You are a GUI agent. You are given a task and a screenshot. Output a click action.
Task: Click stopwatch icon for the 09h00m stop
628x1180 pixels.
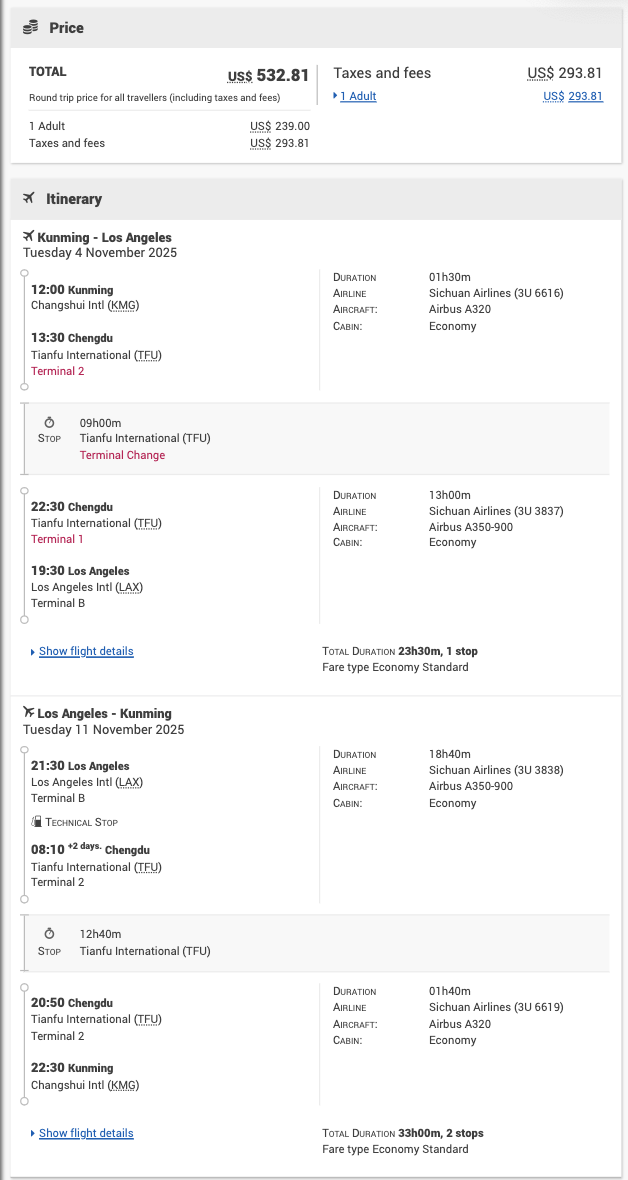tap(50, 423)
